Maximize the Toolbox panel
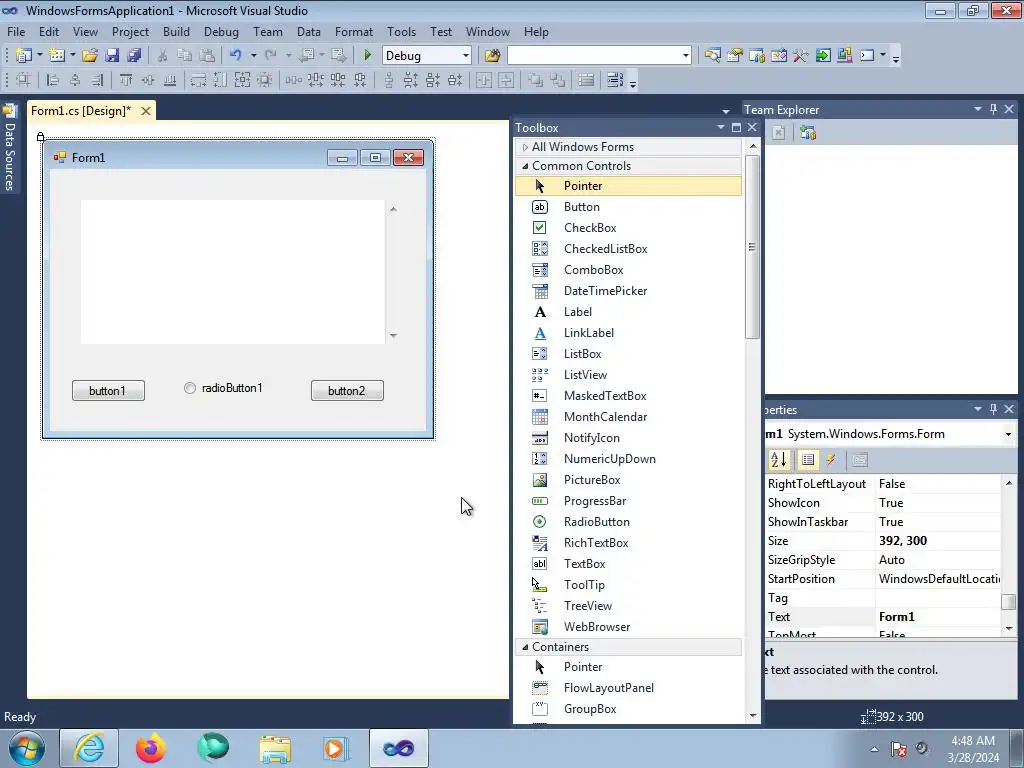1024x768 pixels. click(736, 127)
